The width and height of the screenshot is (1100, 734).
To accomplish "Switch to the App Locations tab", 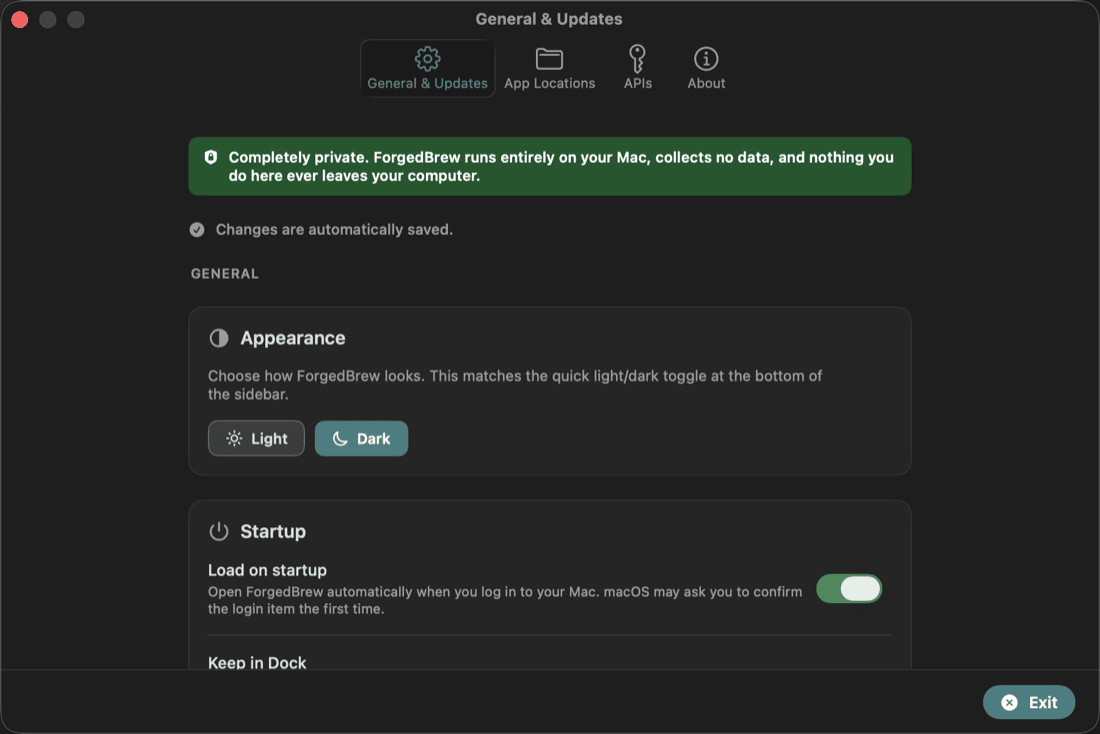I will (549, 69).
